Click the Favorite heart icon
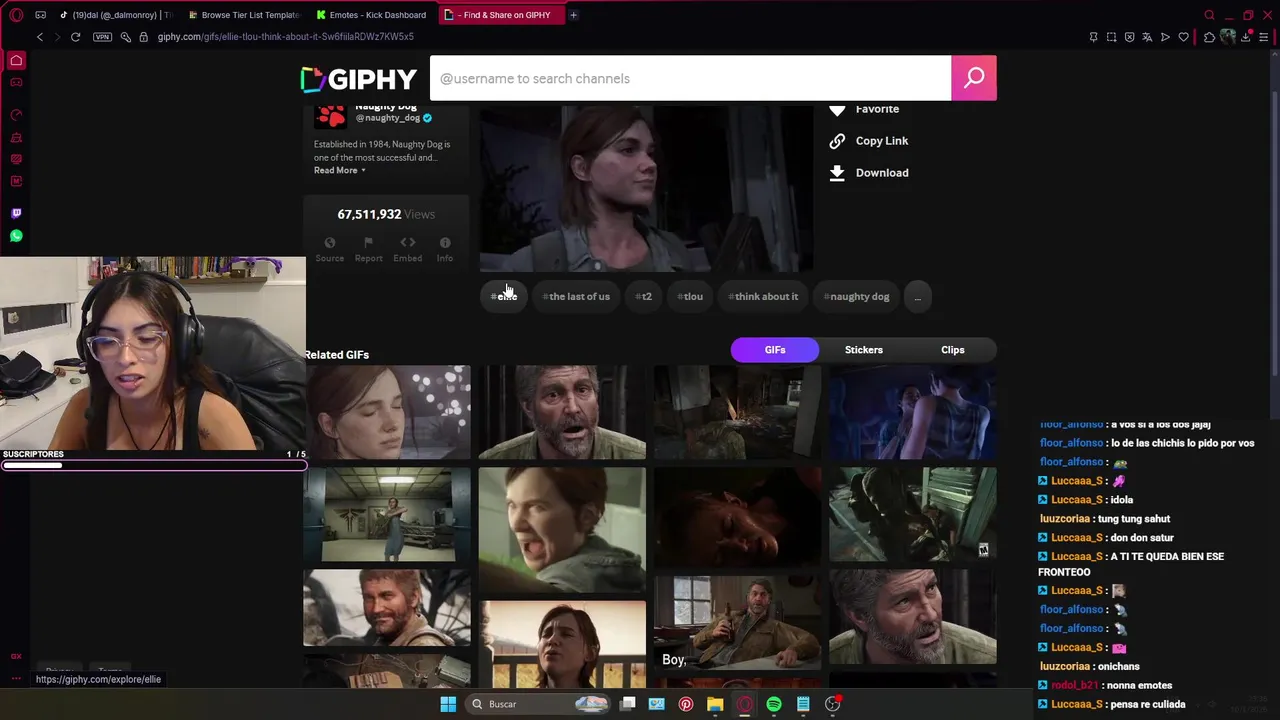Image resolution: width=1280 pixels, height=720 pixels. [837, 109]
